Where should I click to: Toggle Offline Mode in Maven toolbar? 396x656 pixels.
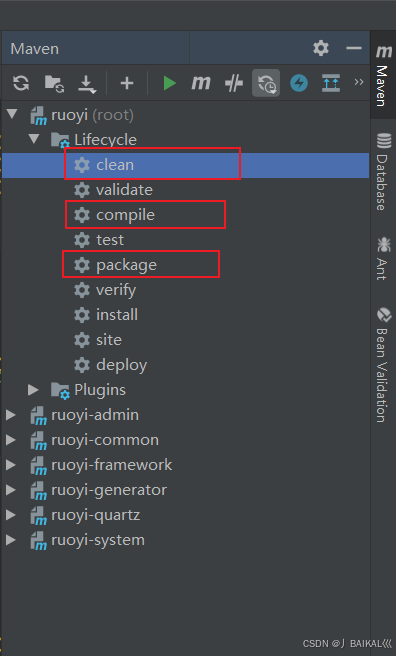click(234, 83)
